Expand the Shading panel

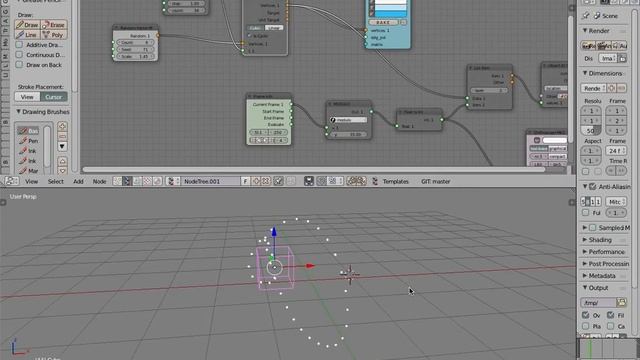click(585, 240)
